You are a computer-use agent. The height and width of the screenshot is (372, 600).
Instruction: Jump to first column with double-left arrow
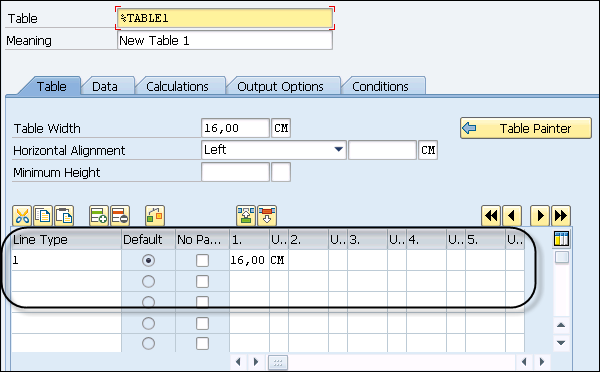click(x=491, y=216)
